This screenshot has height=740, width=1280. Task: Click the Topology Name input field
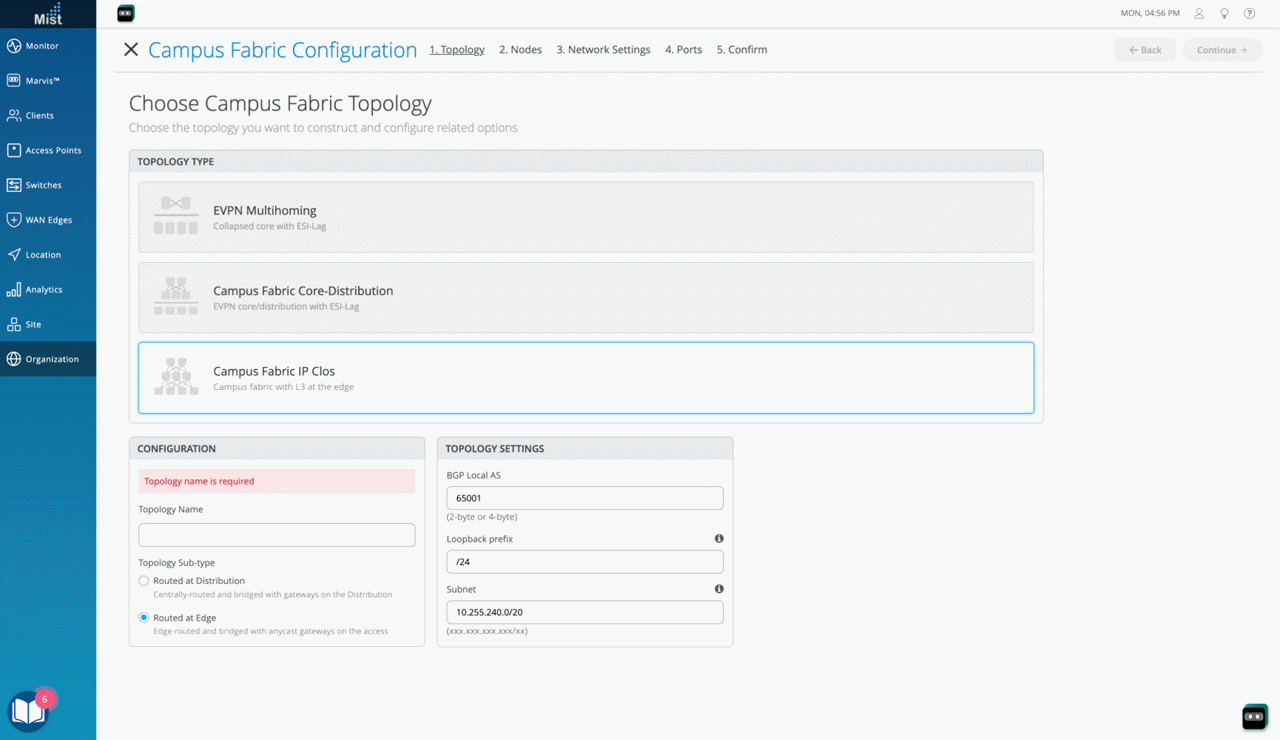[x=276, y=535]
